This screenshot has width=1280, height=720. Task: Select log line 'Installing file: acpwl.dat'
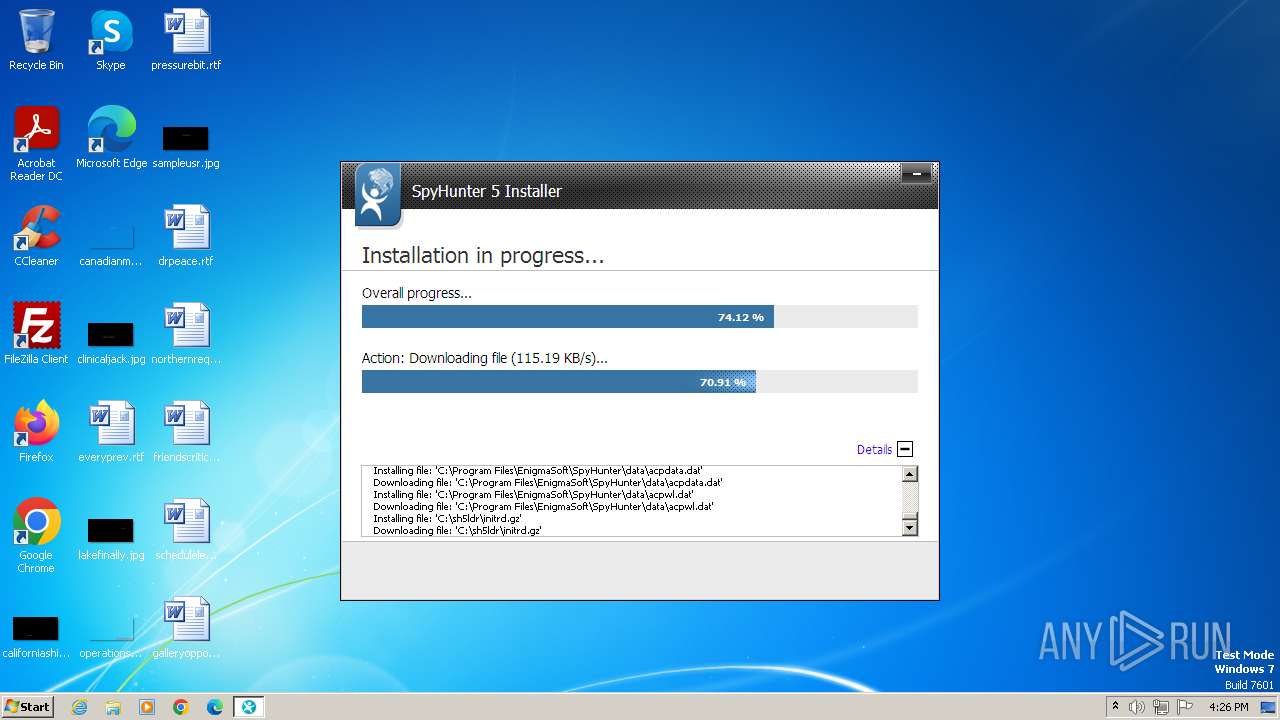pos(533,494)
